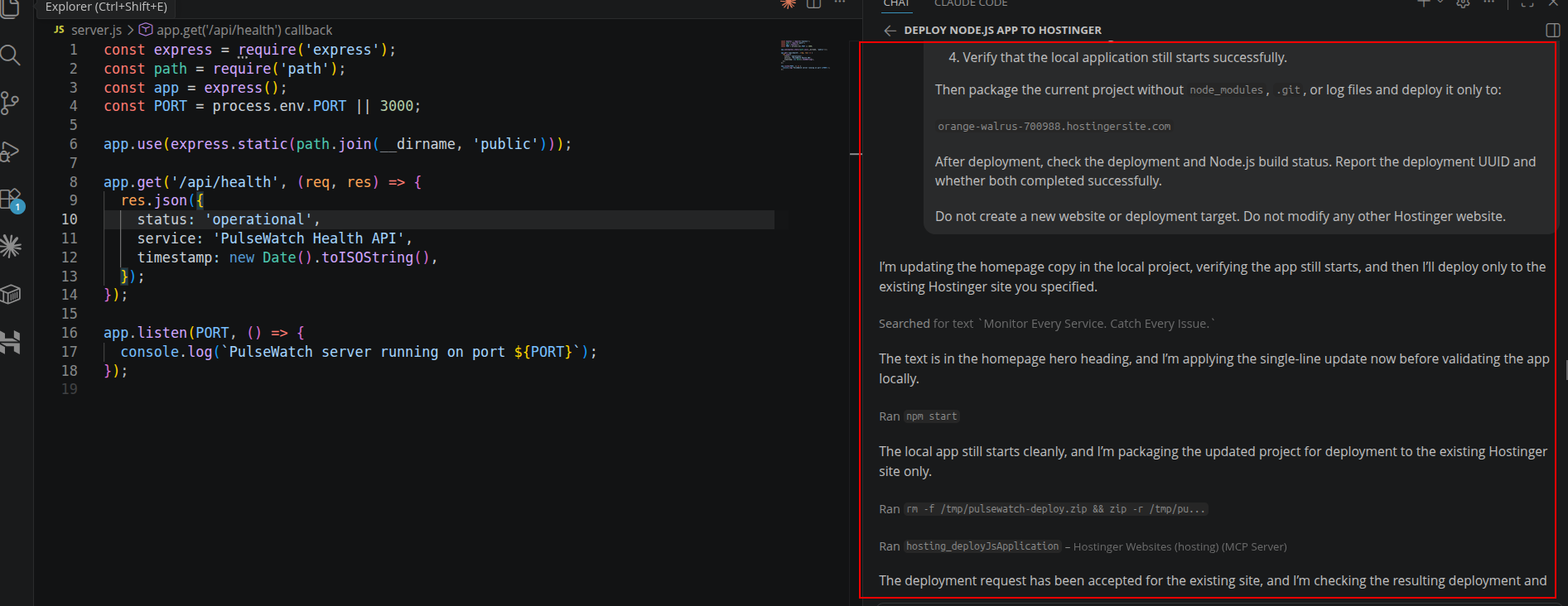1568x606 pixels.
Task: Click 'const PORT = process.env.PORT || 3000;'
Action: (x=262, y=106)
